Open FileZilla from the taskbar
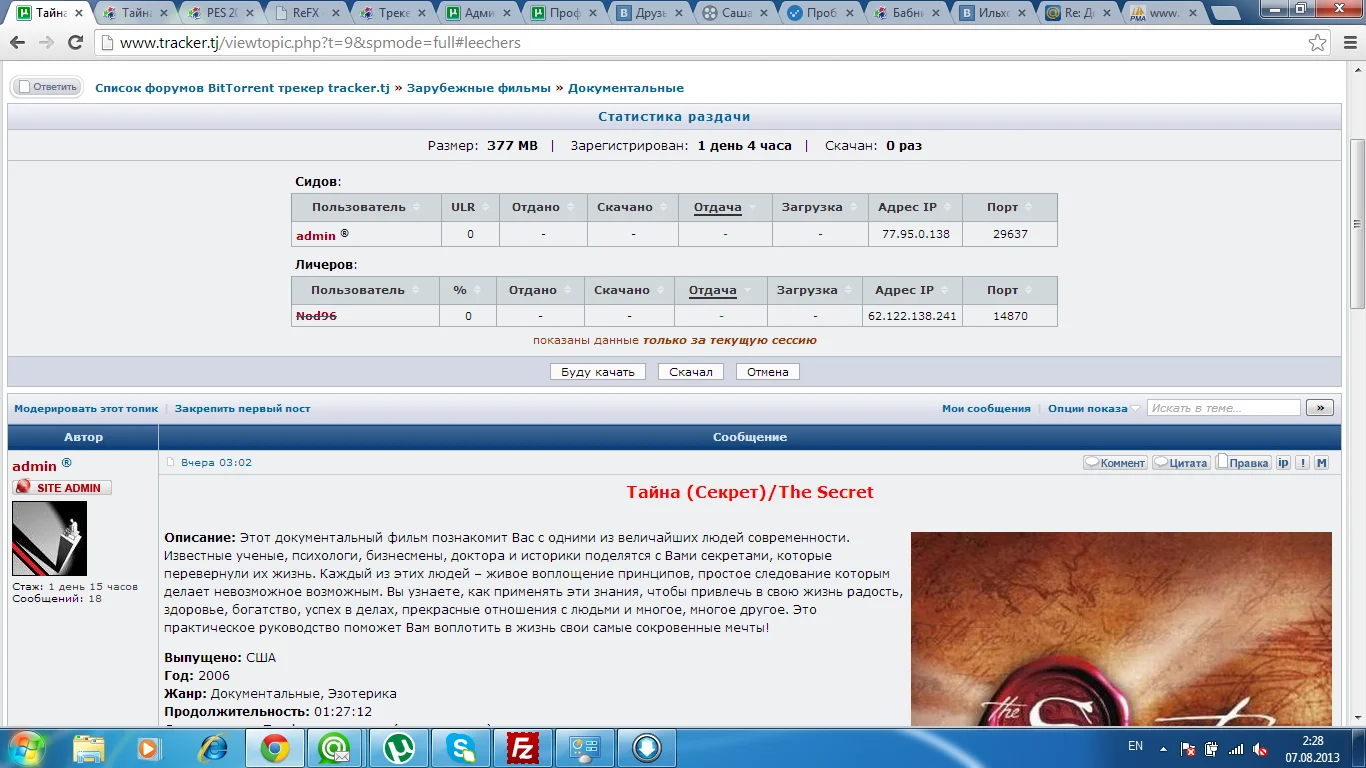Image resolution: width=1366 pixels, height=768 pixels. tap(523, 747)
